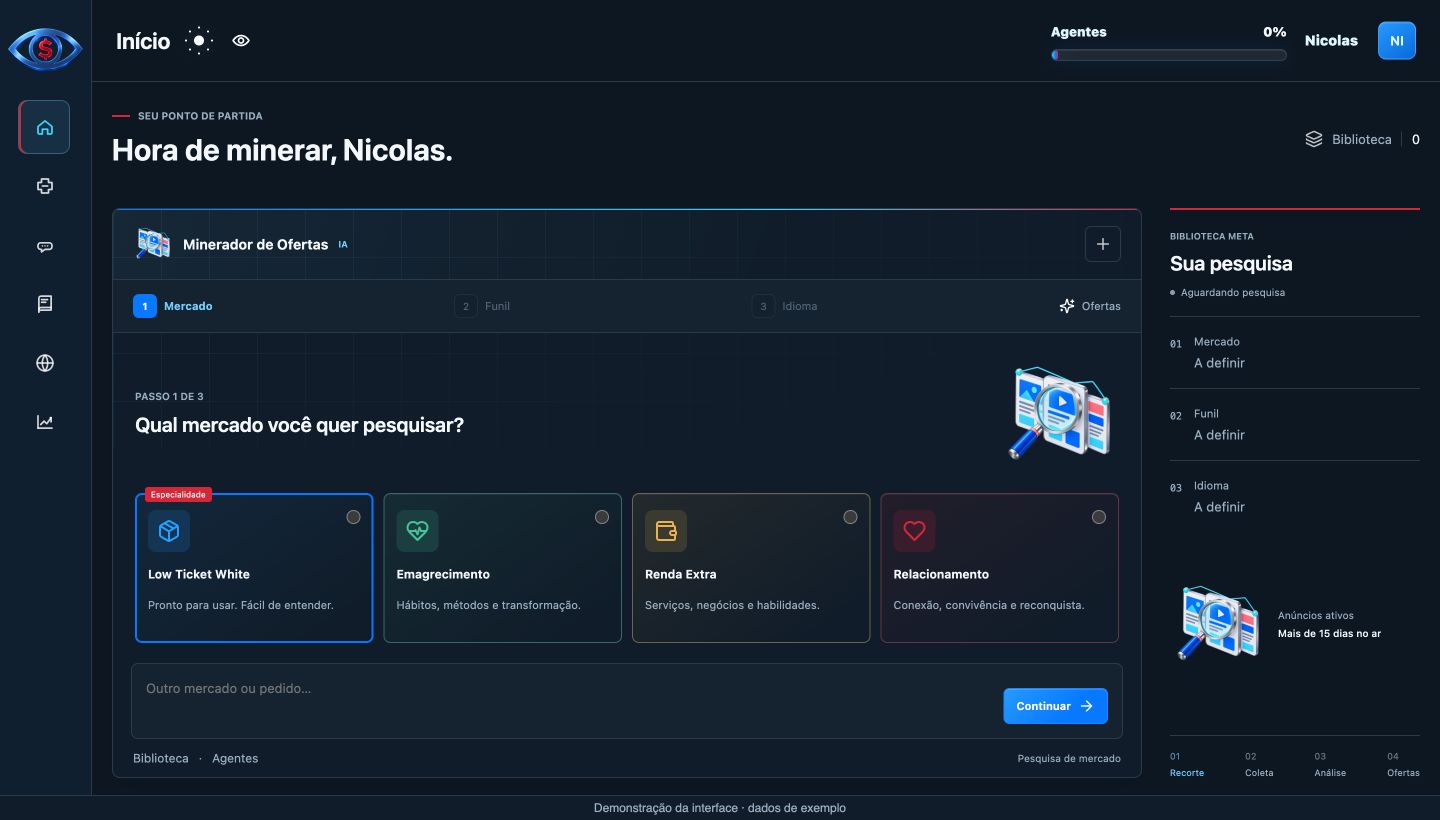Click the 02 Funil A definir row
This screenshot has height=820, width=1440.
[x=1295, y=424]
